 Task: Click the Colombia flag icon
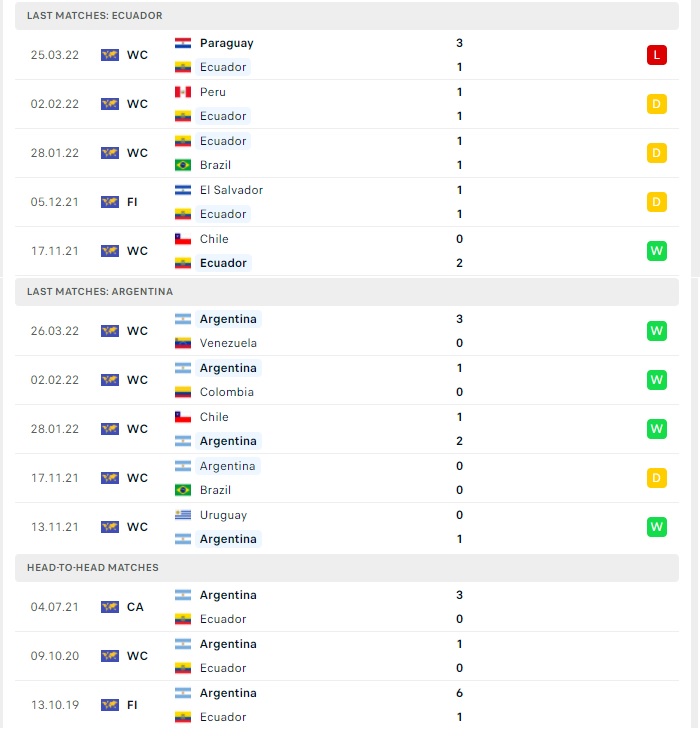(x=183, y=392)
